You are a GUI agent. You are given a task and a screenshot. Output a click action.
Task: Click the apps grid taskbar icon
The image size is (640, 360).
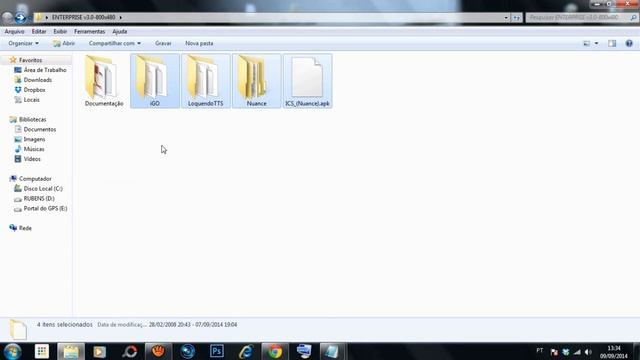pyautogui.click(x=42, y=351)
